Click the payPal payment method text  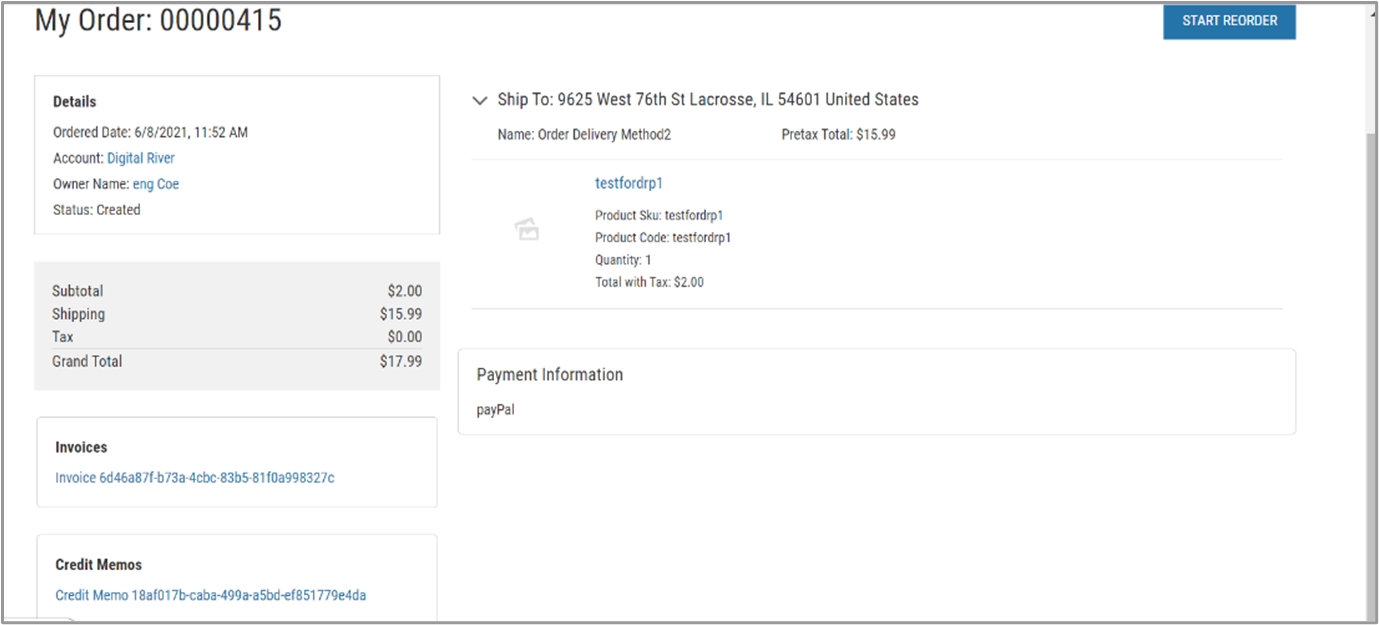(x=496, y=409)
